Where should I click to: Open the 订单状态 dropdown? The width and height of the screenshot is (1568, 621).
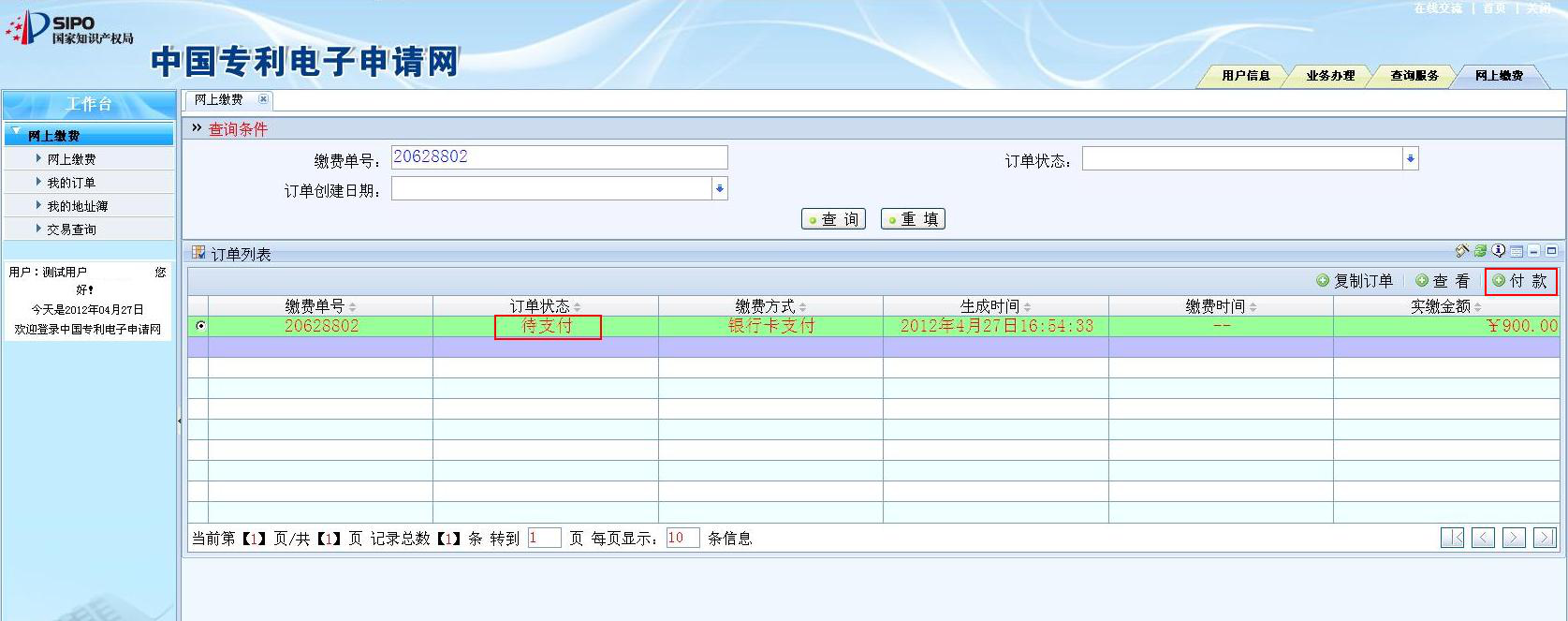pyautogui.click(x=1410, y=159)
